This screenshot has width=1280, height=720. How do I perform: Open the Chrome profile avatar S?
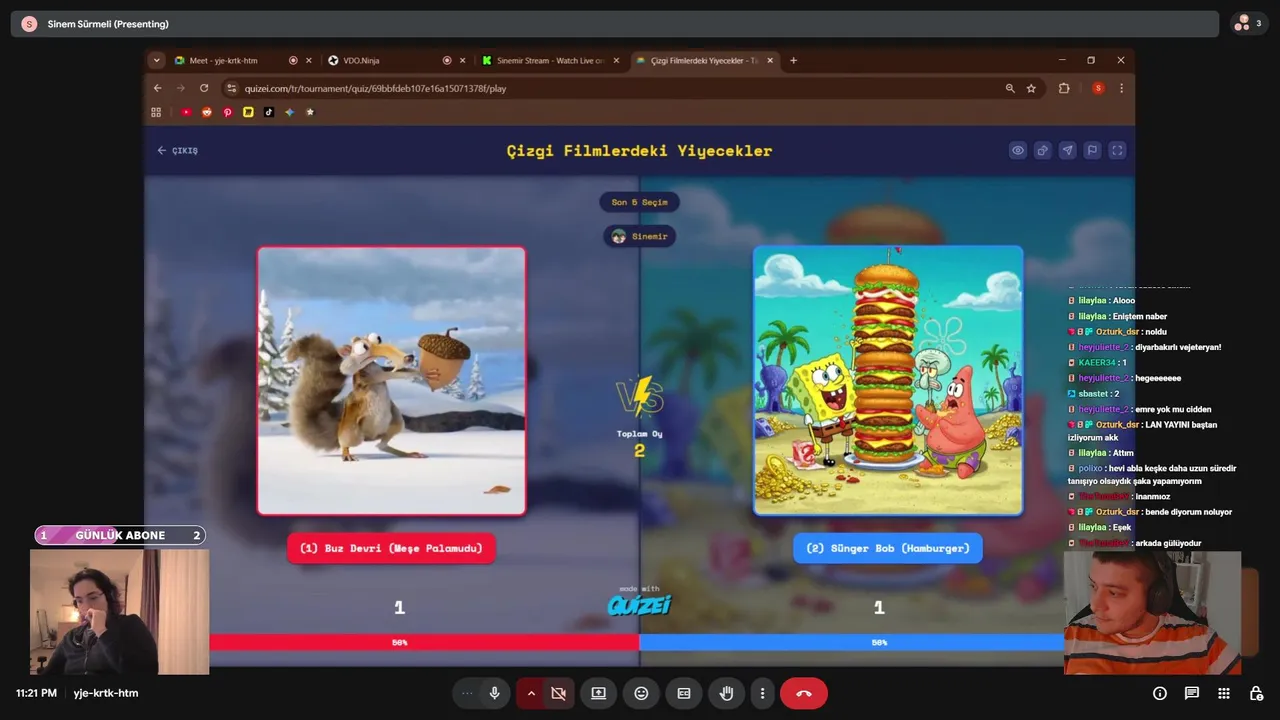pyautogui.click(x=1098, y=88)
